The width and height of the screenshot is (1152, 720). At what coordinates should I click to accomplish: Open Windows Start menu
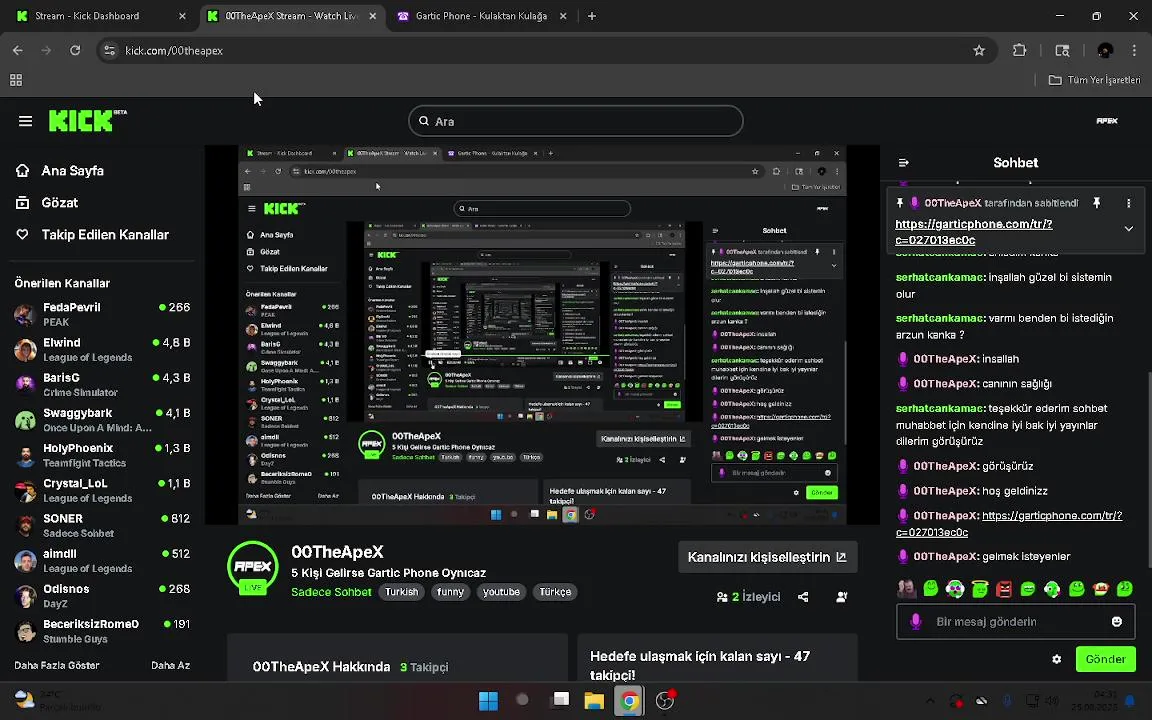click(488, 700)
